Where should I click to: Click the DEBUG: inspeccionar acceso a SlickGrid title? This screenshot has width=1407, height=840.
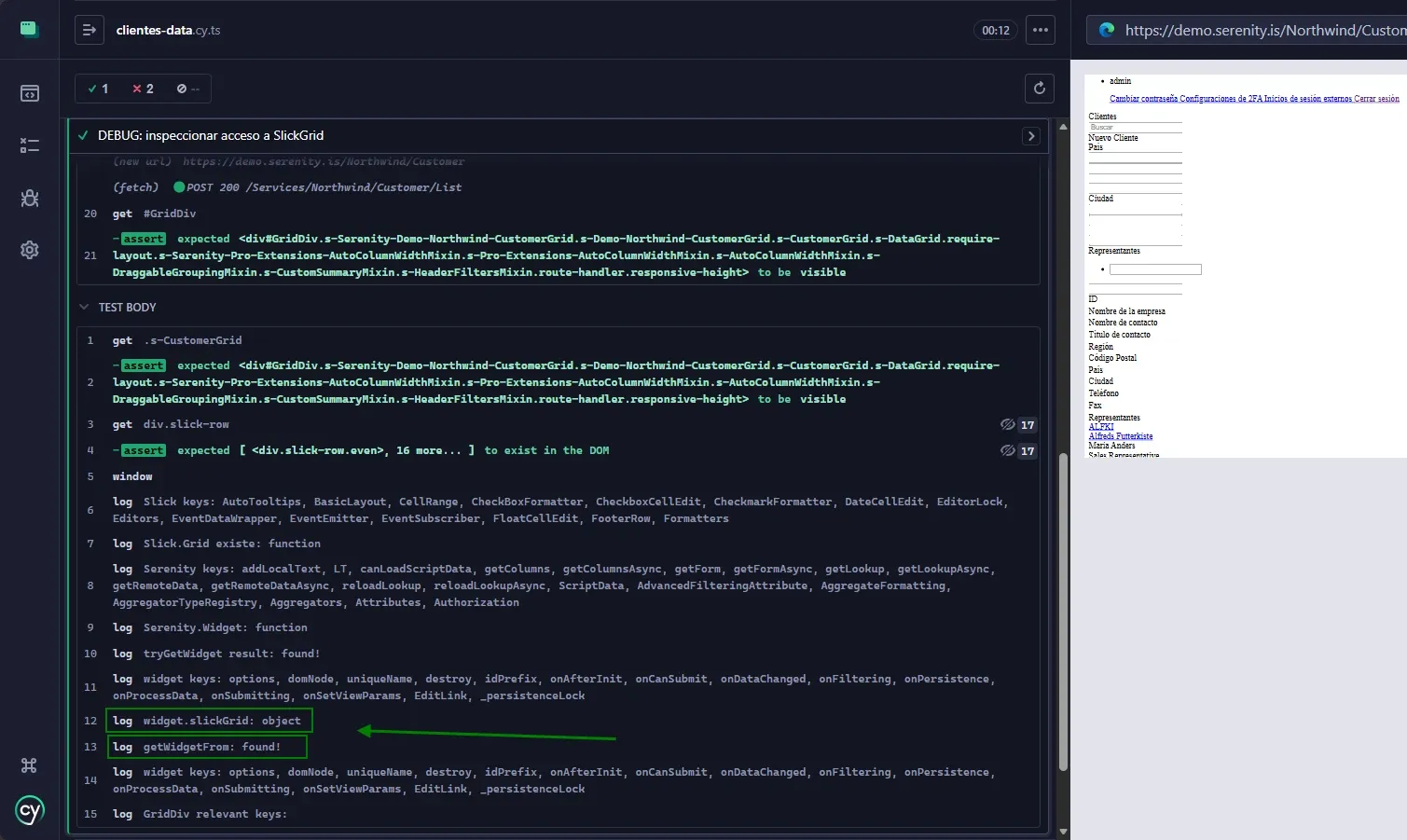click(x=211, y=135)
